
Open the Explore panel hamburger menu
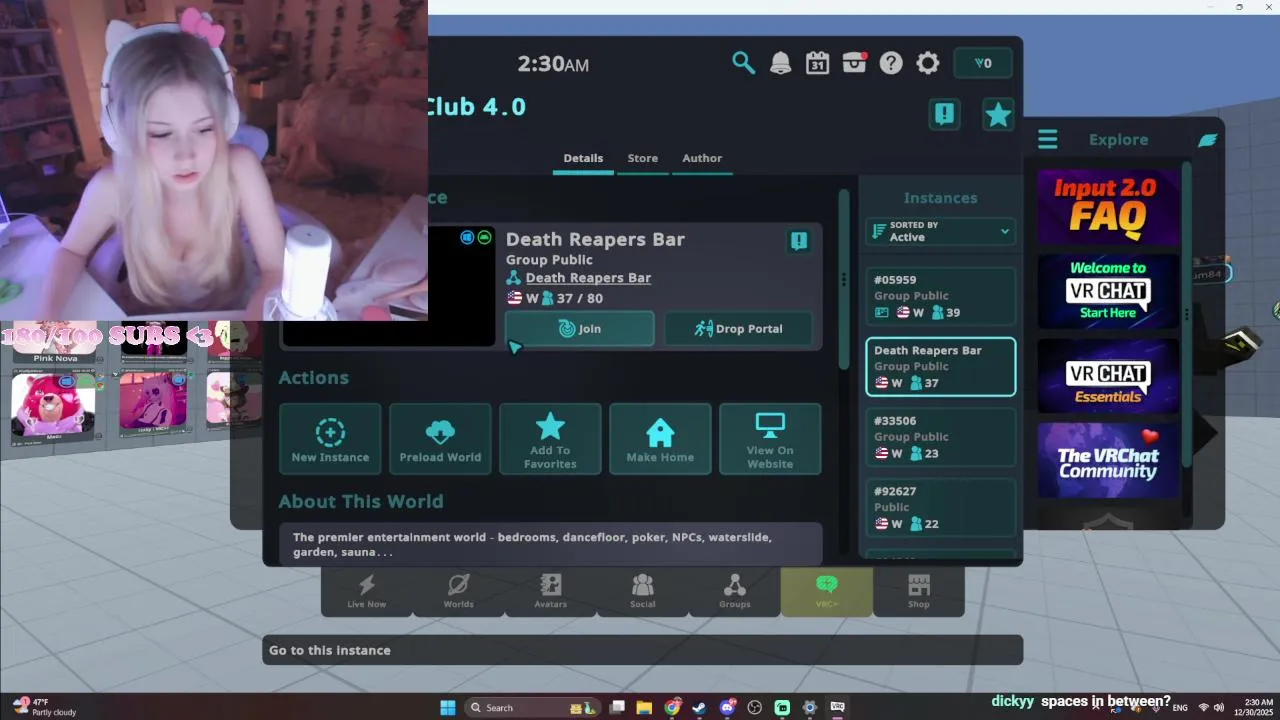point(1047,139)
